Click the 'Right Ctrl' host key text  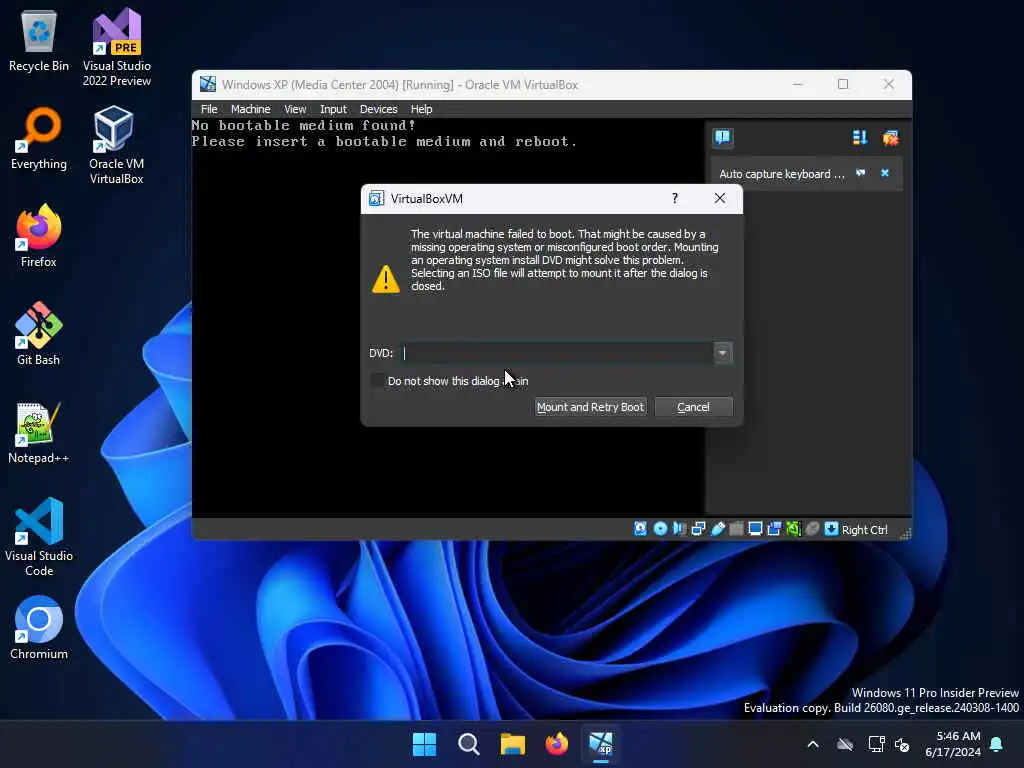tap(864, 530)
